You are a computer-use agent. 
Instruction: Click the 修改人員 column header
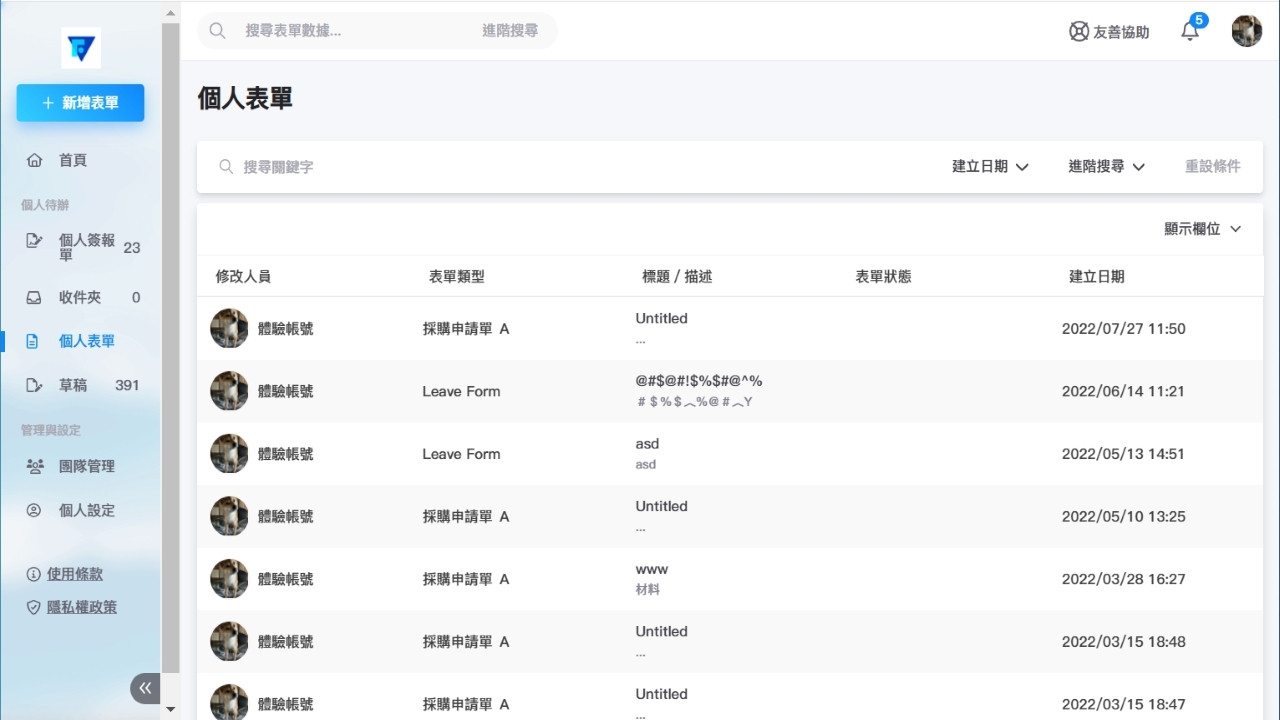243,277
